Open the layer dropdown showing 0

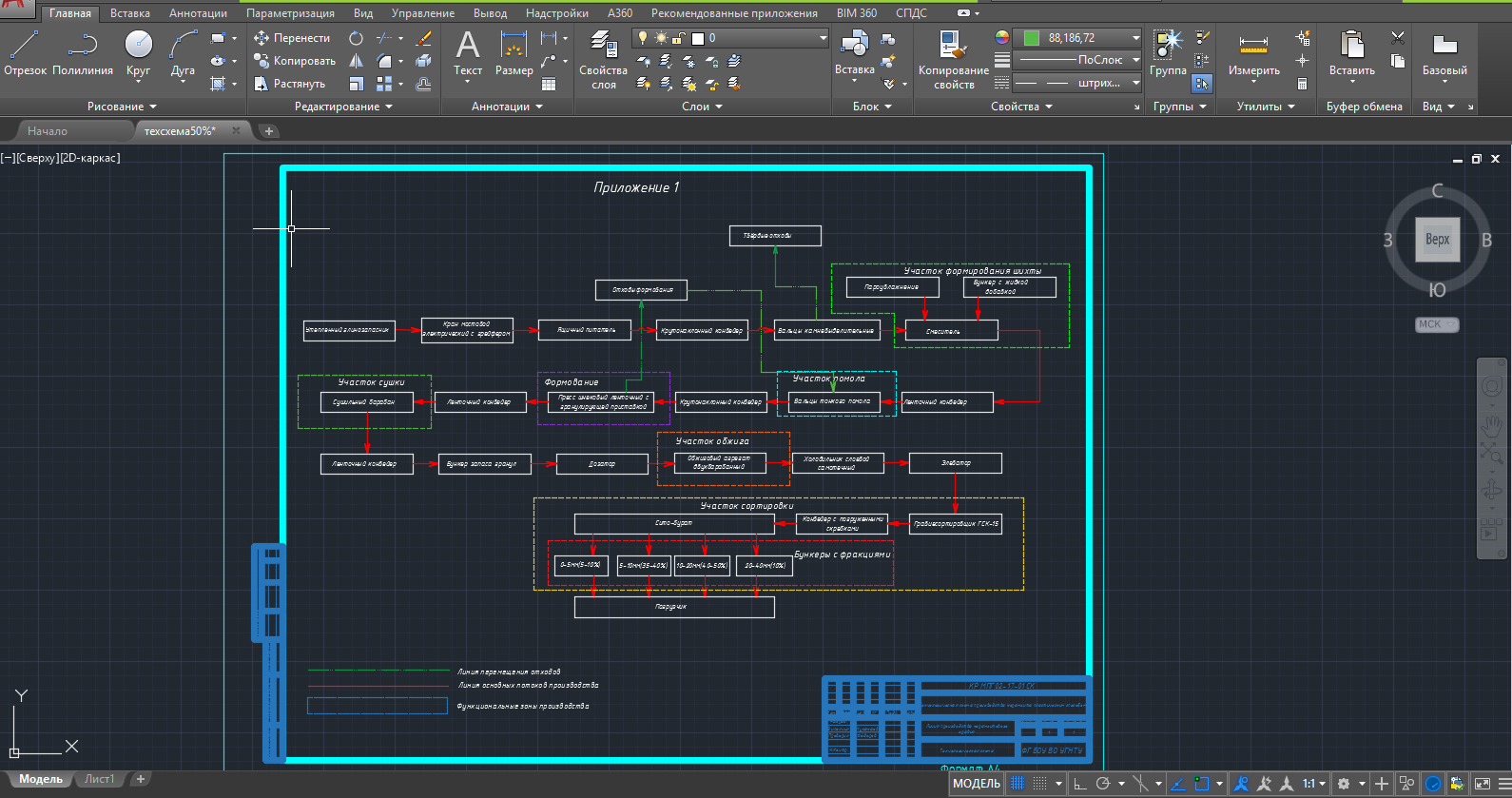tap(730, 38)
